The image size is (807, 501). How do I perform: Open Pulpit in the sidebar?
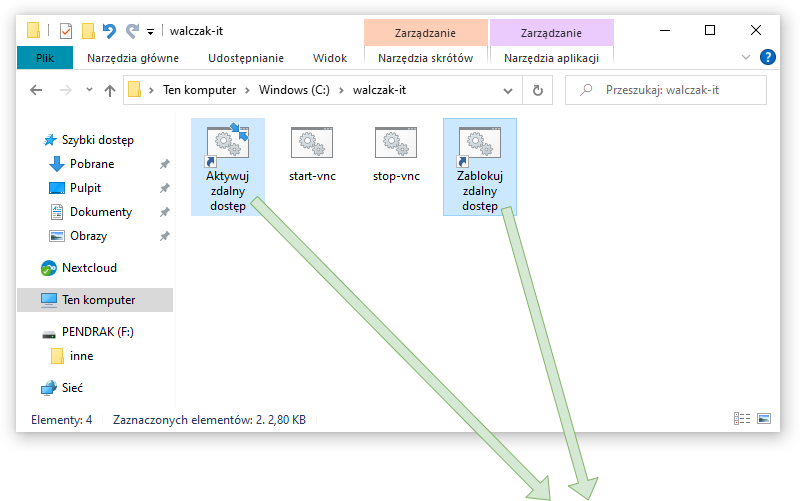click(85, 188)
